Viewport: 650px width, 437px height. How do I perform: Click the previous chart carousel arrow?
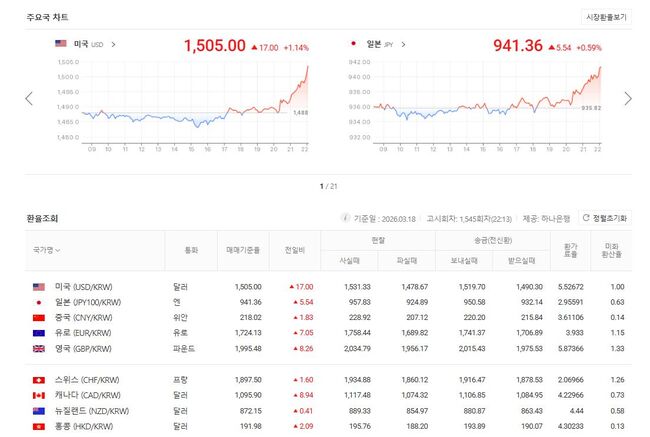click(x=29, y=98)
